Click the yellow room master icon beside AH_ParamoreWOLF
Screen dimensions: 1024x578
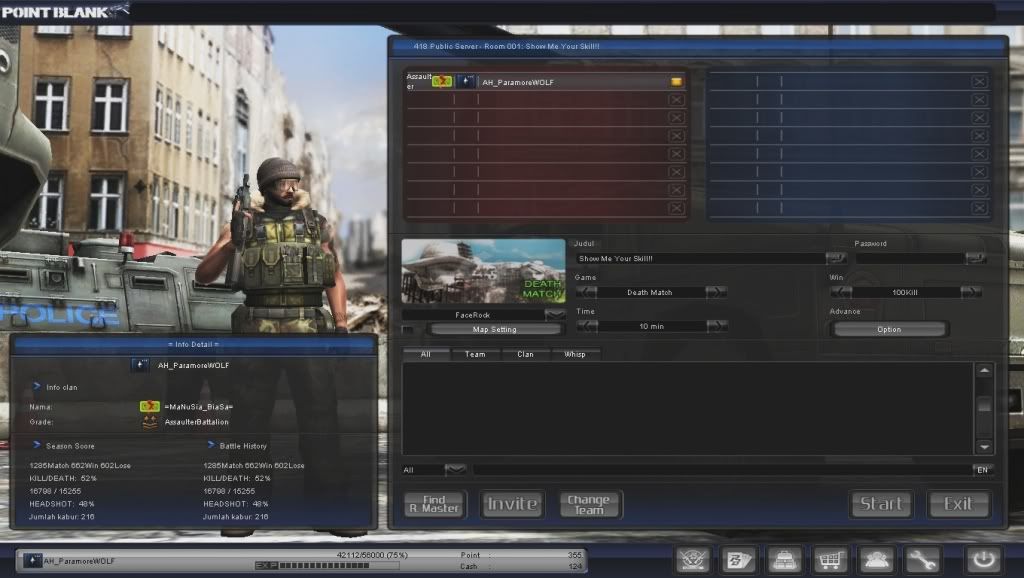click(x=676, y=82)
